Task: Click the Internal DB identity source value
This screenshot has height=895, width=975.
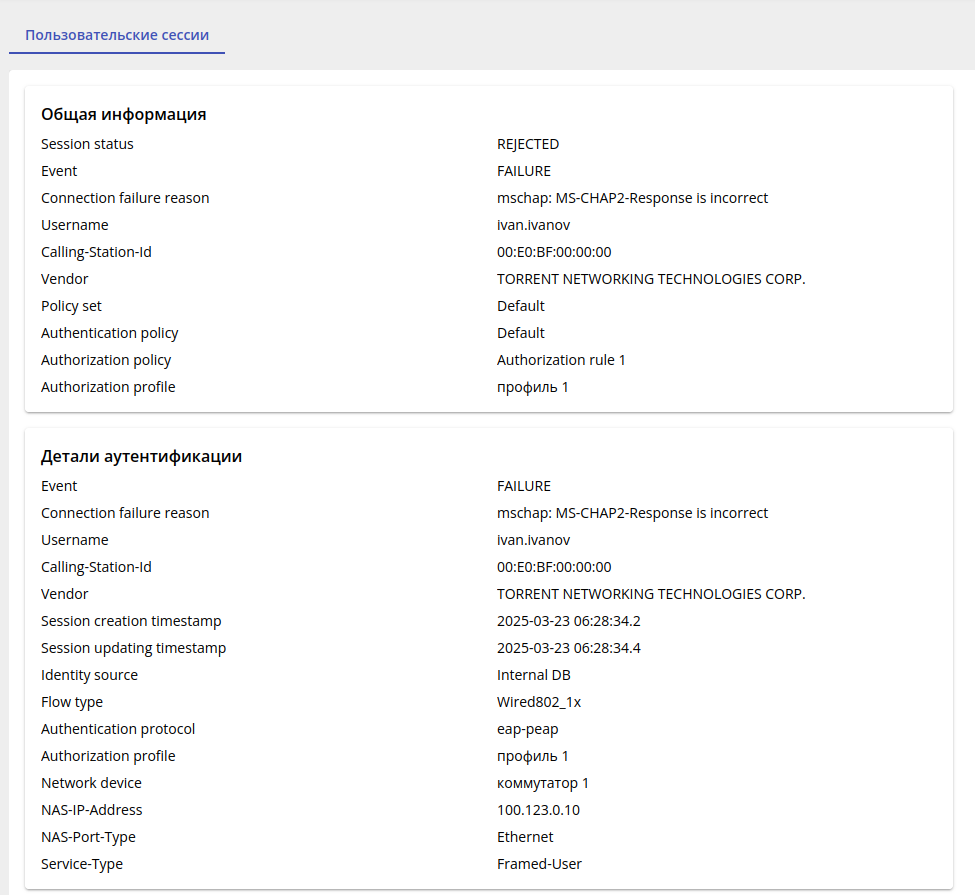Action: click(x=533, y=675)
